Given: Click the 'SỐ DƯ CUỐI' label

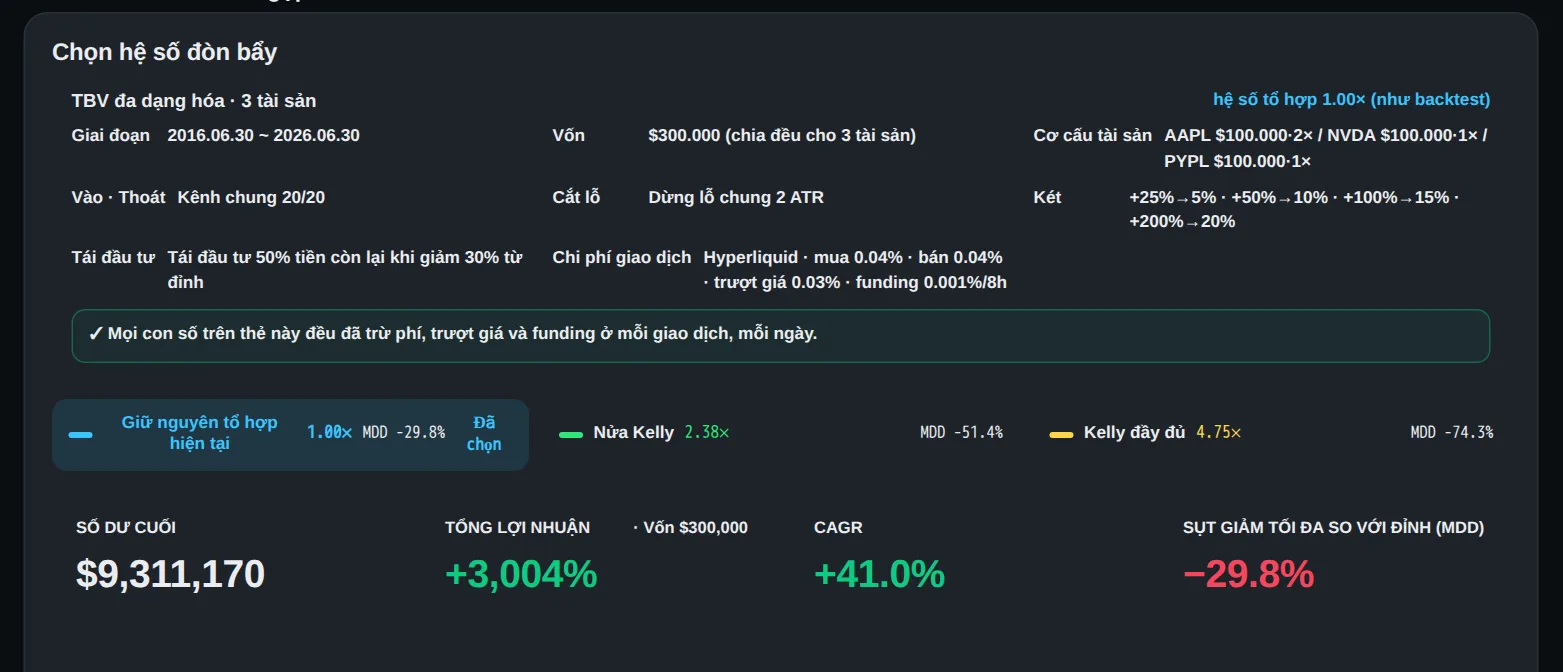Looking at the screenshot, I should click(126, 528).
